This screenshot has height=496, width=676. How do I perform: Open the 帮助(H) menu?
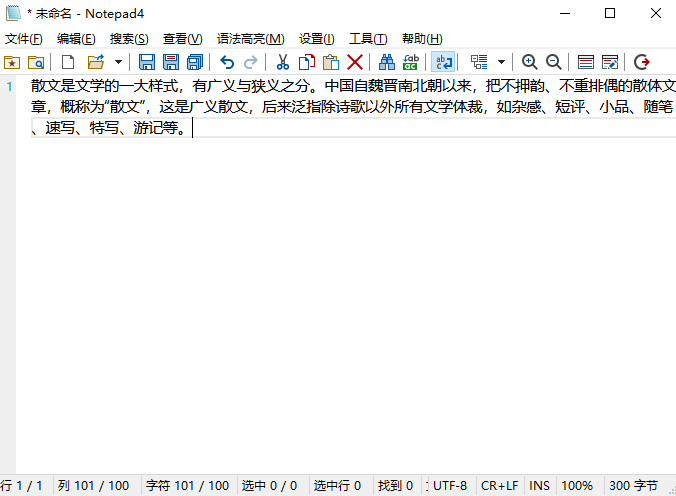(422, 39)
